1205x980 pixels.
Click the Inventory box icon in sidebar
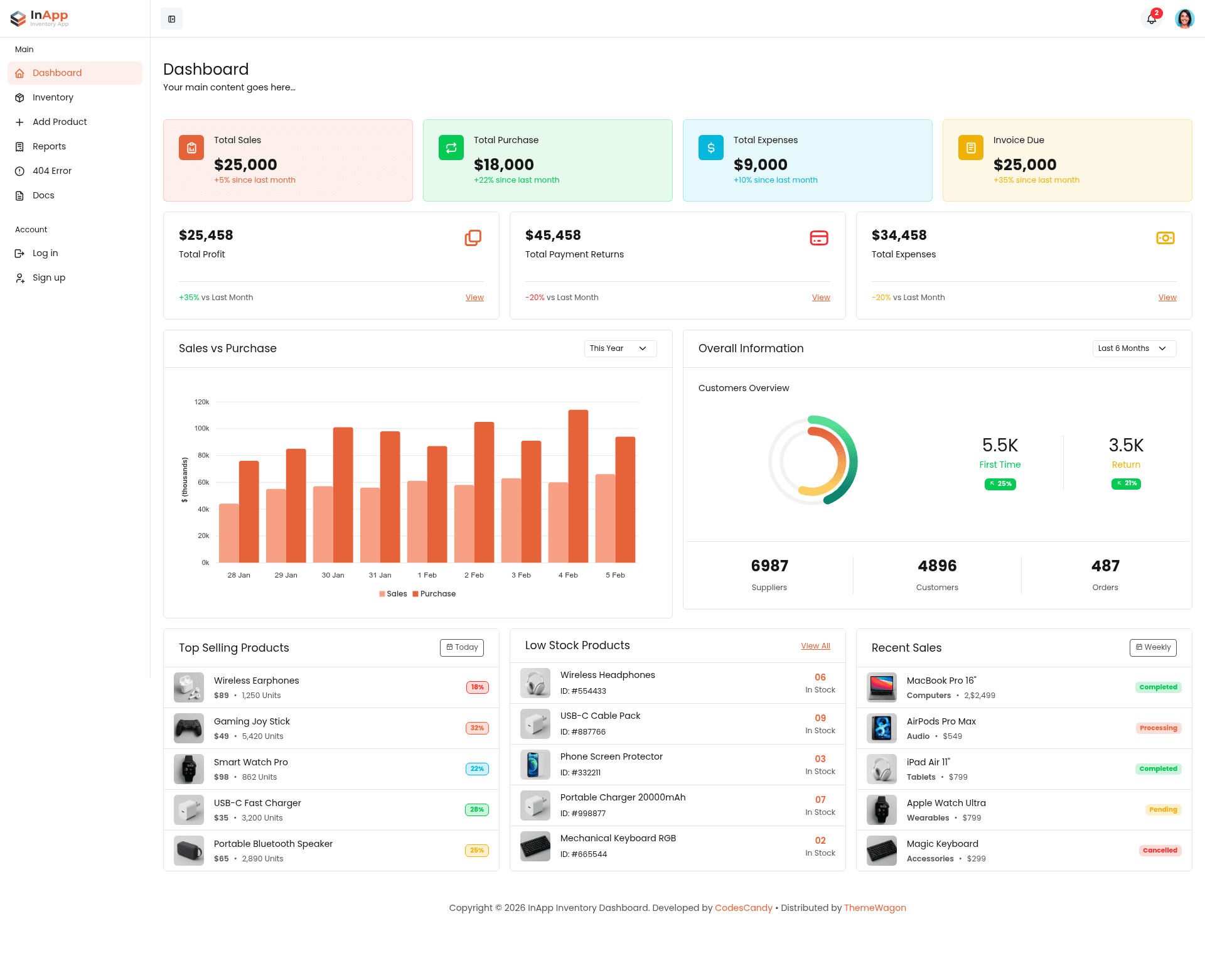20,98
